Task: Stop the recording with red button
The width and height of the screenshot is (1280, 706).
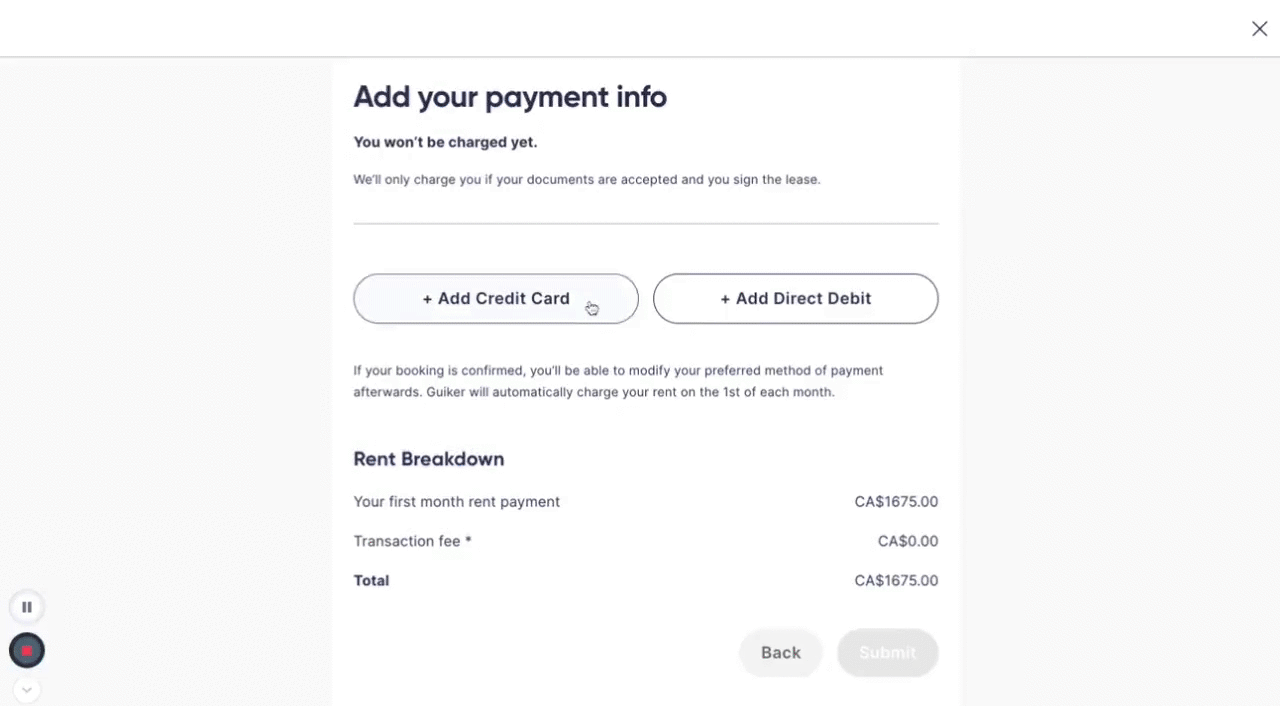Action: (x=27, y=651)
